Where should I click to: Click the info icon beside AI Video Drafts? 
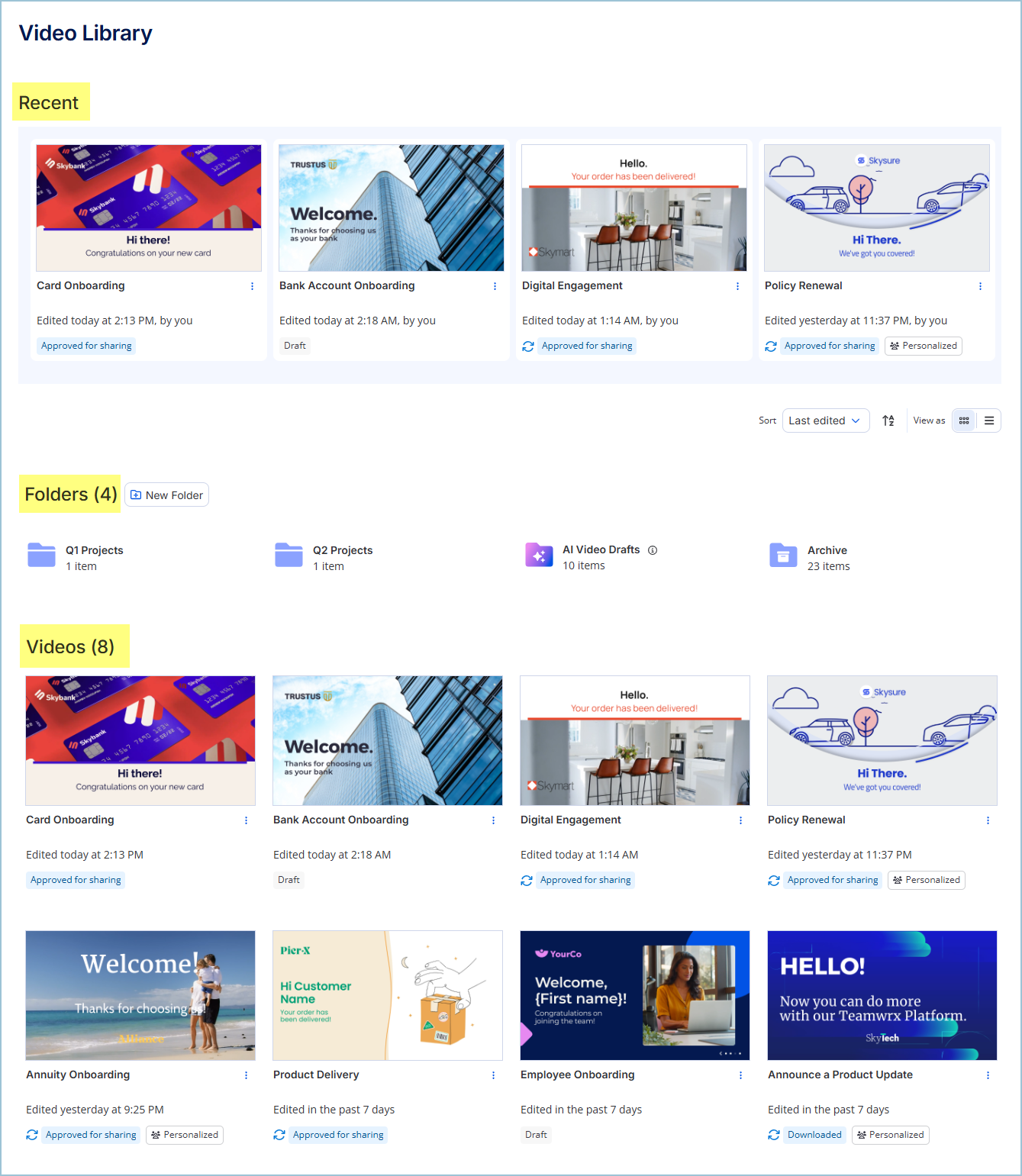653,550
